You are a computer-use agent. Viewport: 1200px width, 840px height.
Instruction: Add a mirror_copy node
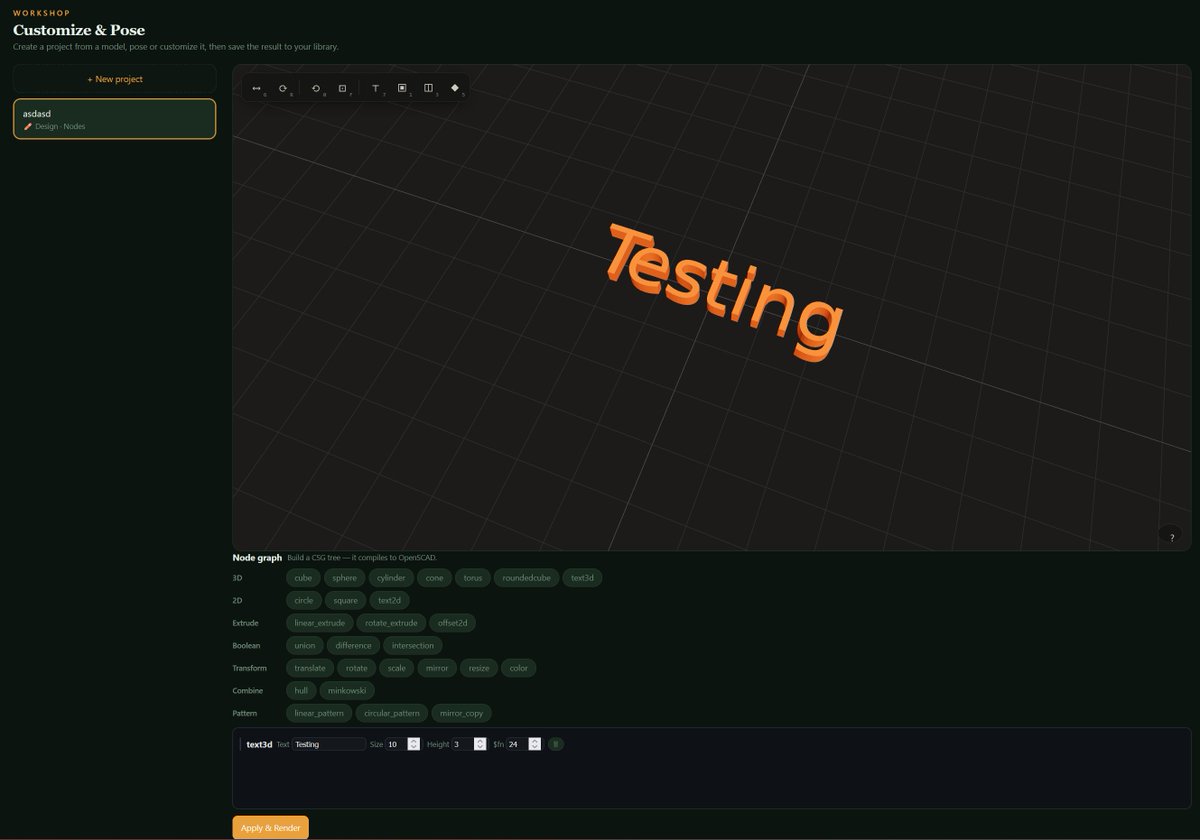click(x=462, y=714)
